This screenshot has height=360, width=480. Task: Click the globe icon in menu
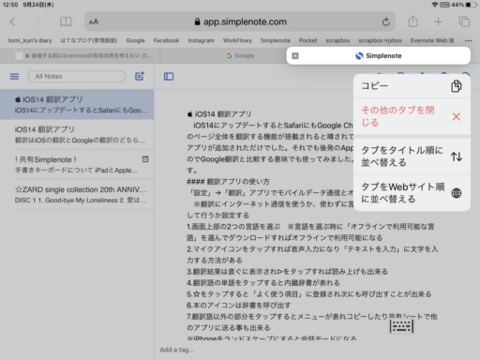tap(456, 193)
